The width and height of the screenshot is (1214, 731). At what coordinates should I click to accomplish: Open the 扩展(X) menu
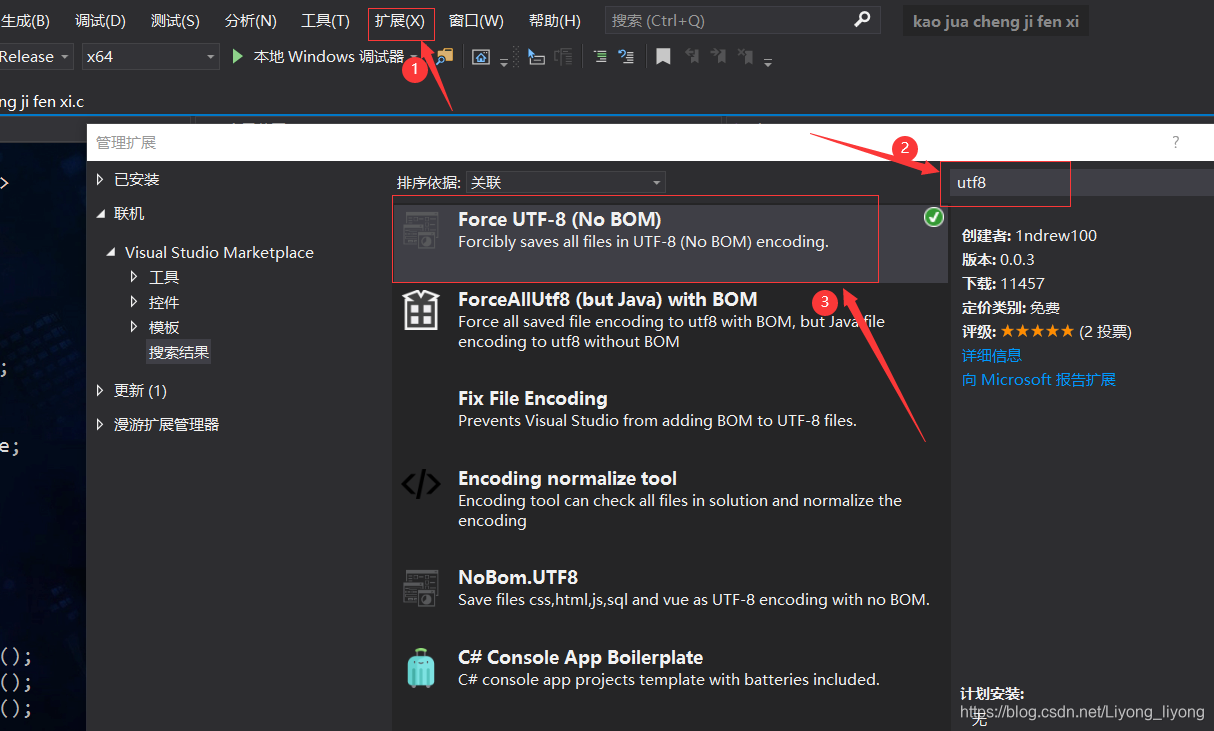tap(400, 21)
